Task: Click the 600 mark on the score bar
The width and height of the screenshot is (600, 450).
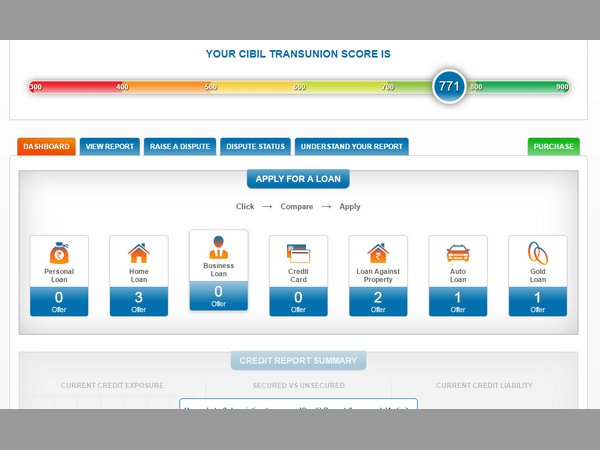Action: tap(299, 87)
